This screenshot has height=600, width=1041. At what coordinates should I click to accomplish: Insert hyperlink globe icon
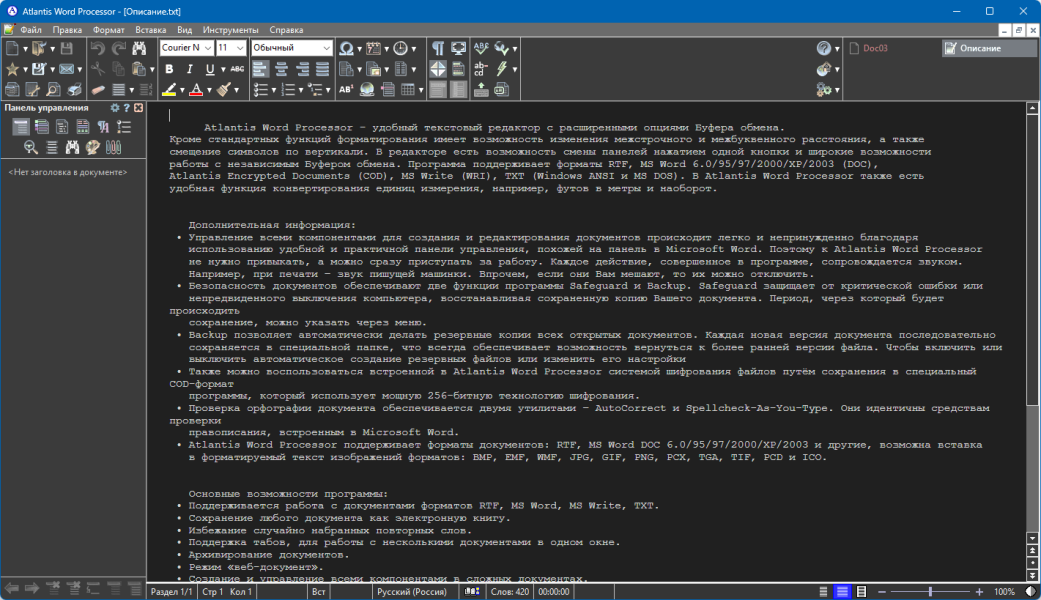pos(366,90)
